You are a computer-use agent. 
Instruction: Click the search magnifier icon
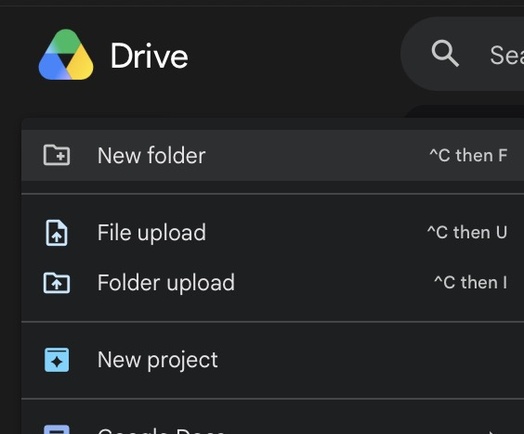445,53
